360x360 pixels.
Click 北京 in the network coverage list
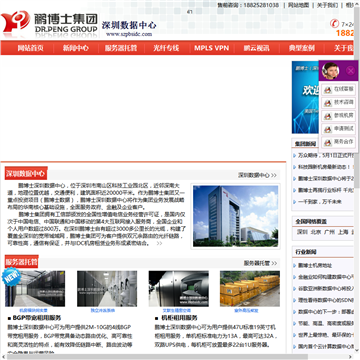coord(316,232)
